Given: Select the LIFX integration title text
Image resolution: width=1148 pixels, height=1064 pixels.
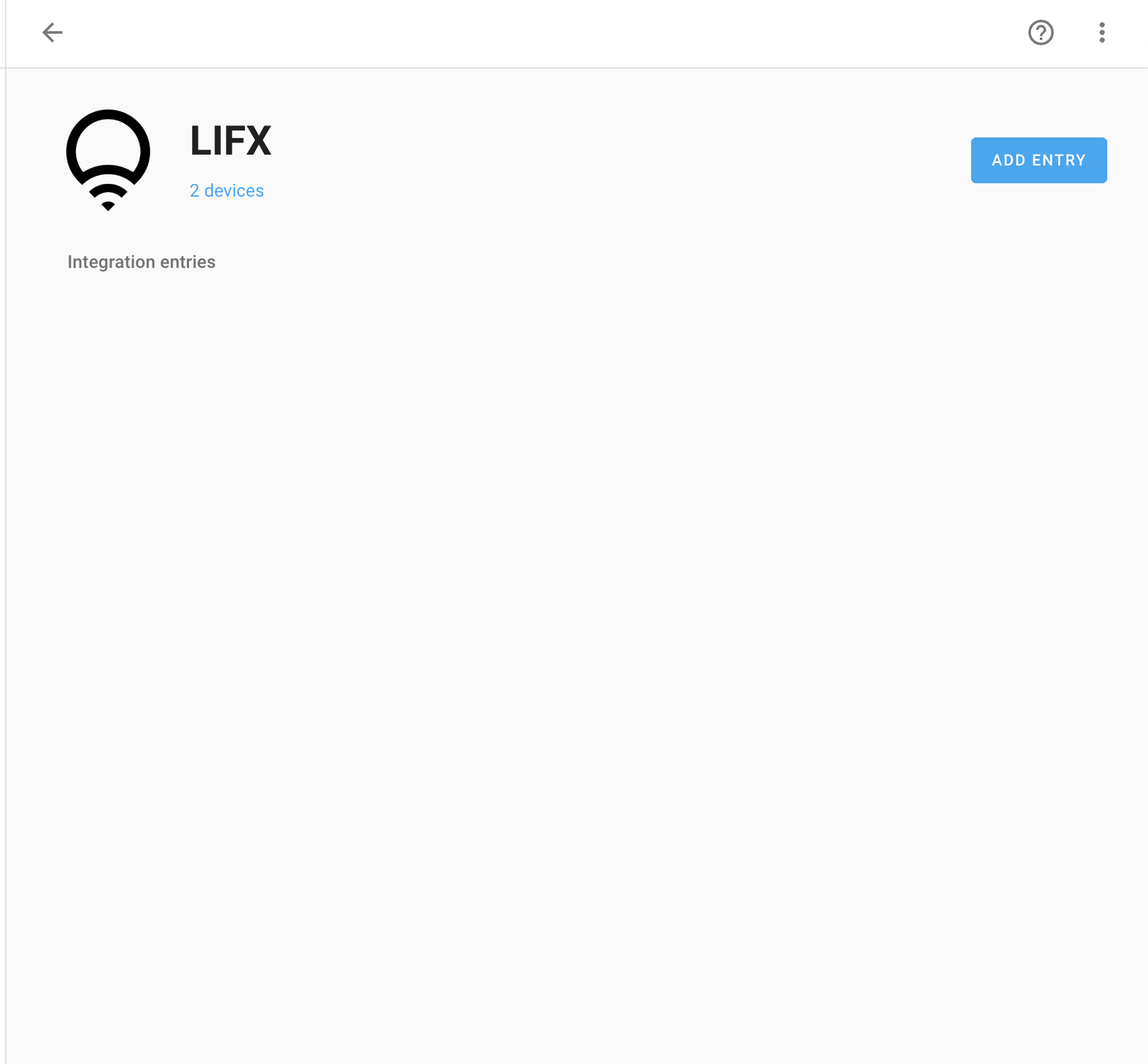Looking at the screenshot, I should pyautogui.click(x=230, y=141).
